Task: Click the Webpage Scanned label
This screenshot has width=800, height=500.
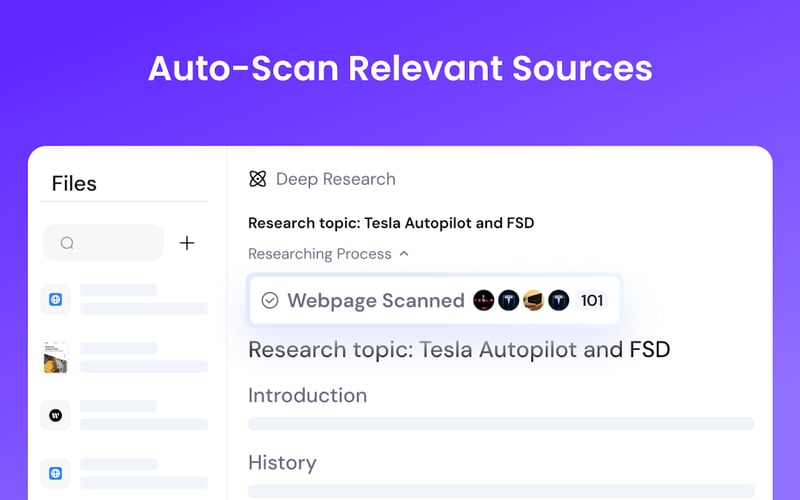Action: [376, 301]
